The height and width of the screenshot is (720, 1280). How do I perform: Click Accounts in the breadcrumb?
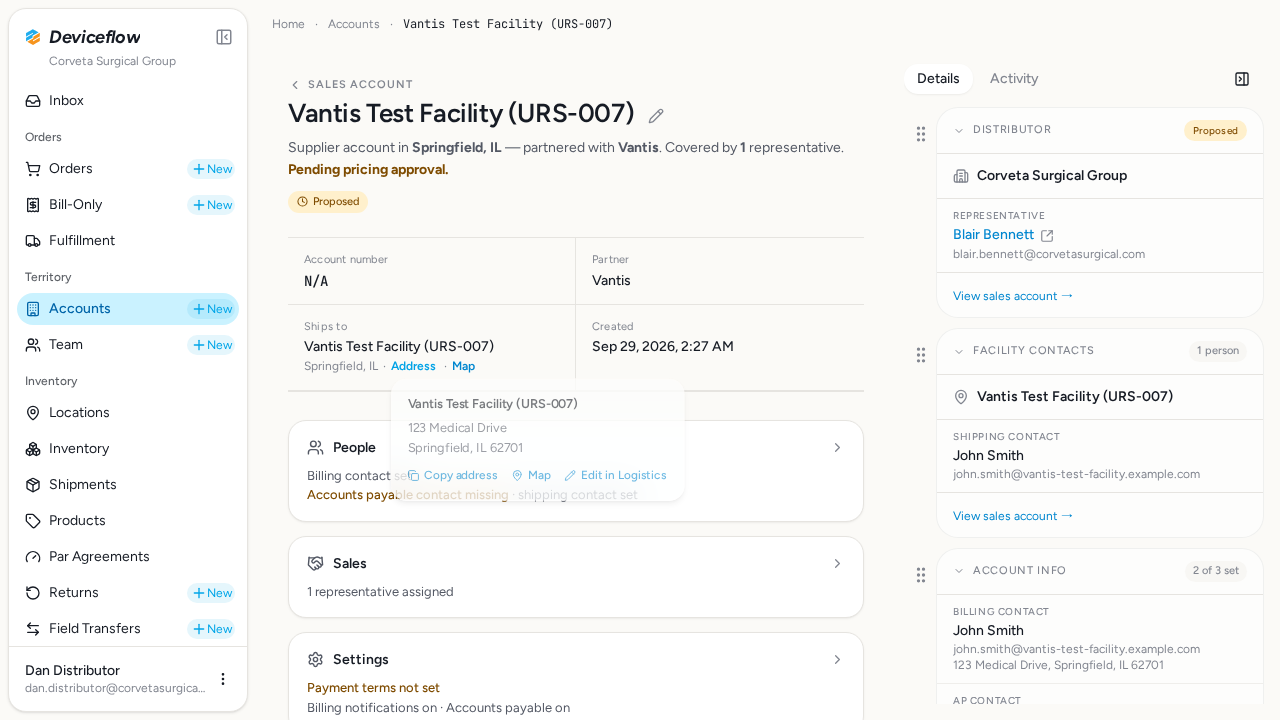coord(354,24)
